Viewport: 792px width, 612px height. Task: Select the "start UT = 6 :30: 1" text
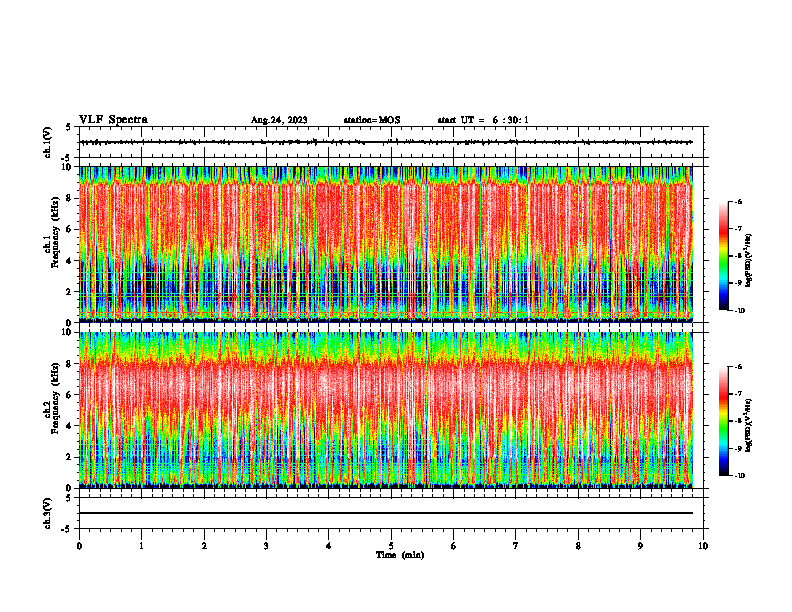(x=483, y=120)
